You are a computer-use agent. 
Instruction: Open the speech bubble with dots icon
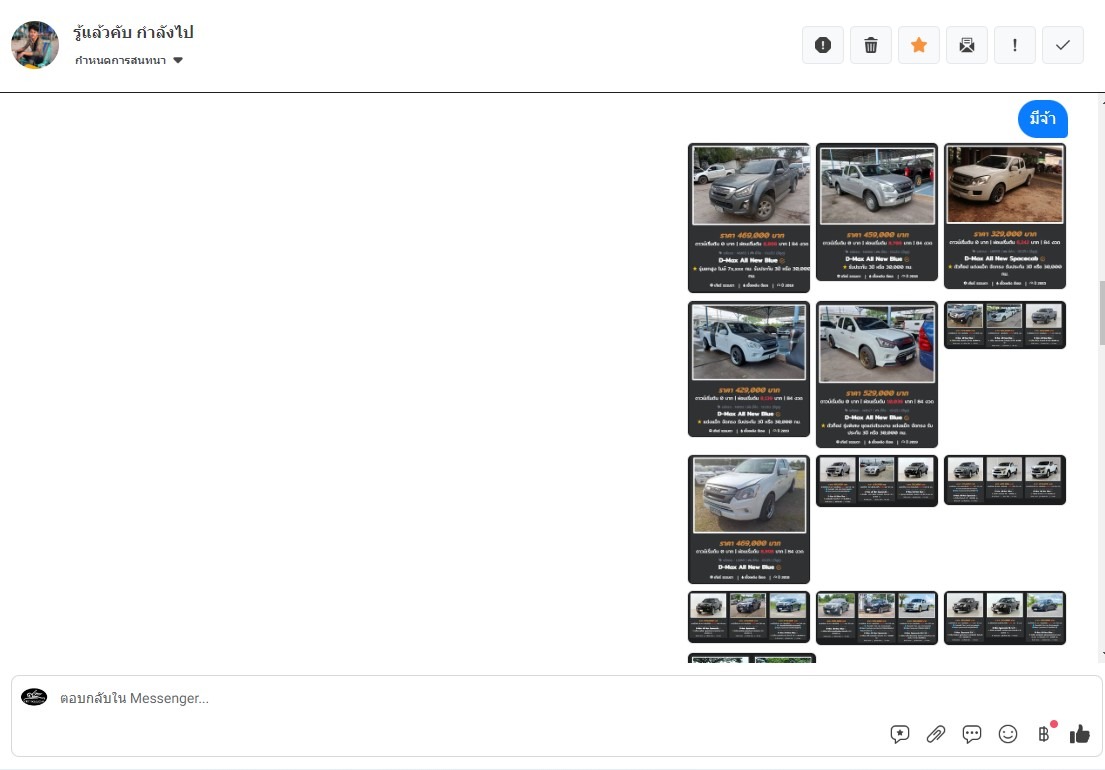(x=972, y=734)
